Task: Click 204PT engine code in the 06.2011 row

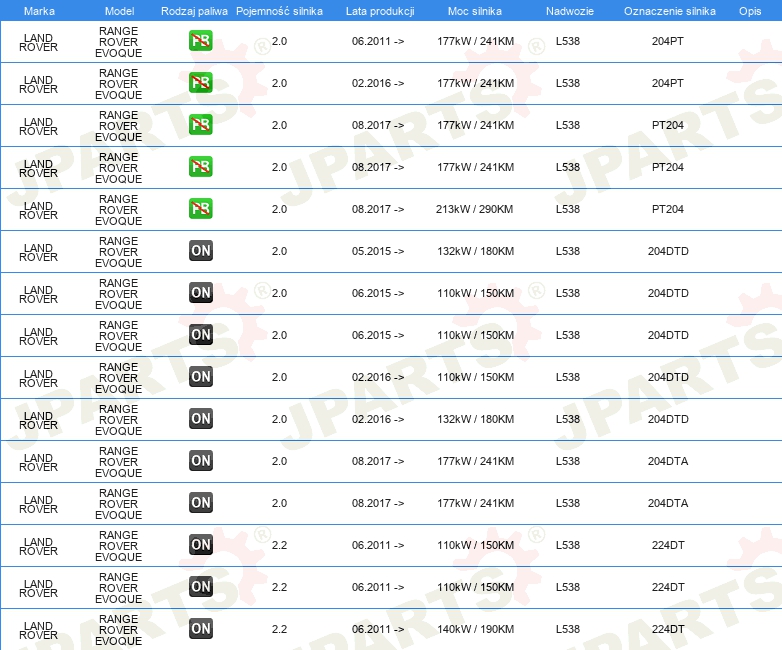Action: point(667,41)
